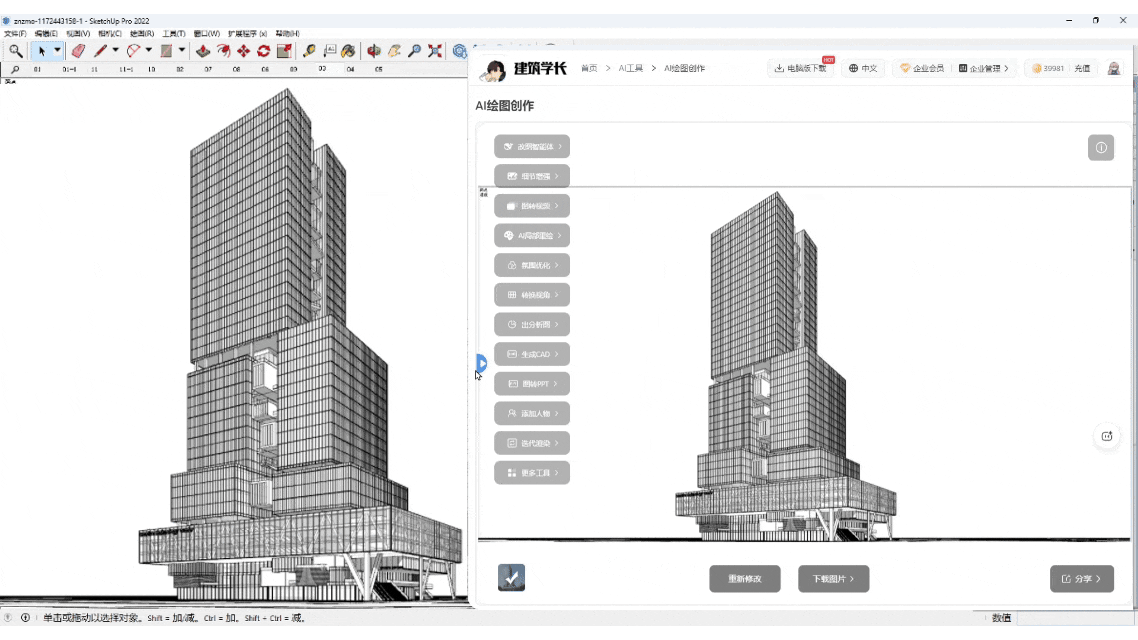Open the 图转PPT tool button
The width and height of the screenshot is (1138, 640).
(x=532, y=384)
